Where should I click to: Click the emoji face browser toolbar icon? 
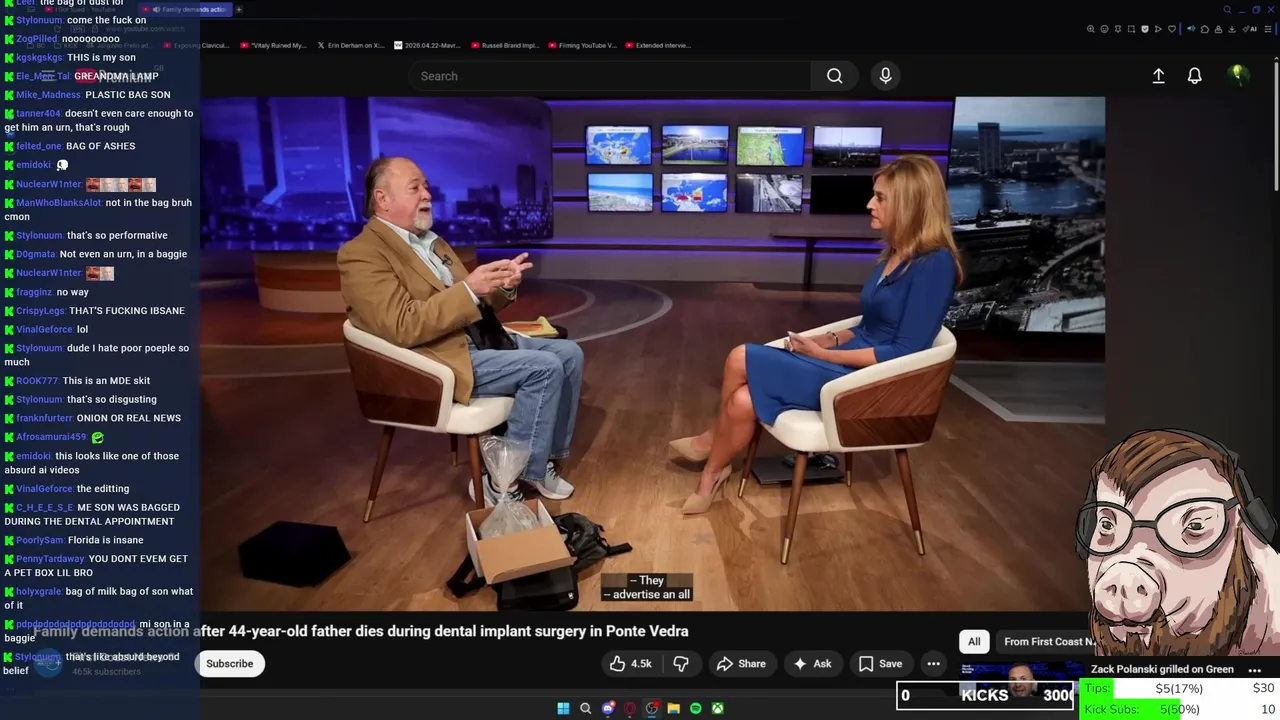(1104, 29)
